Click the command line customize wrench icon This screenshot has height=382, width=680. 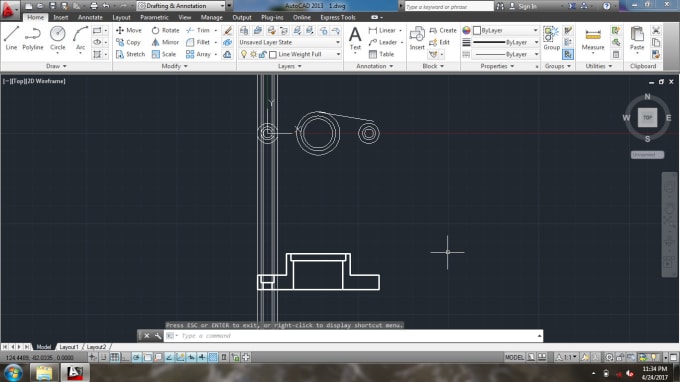pos(158,336)
